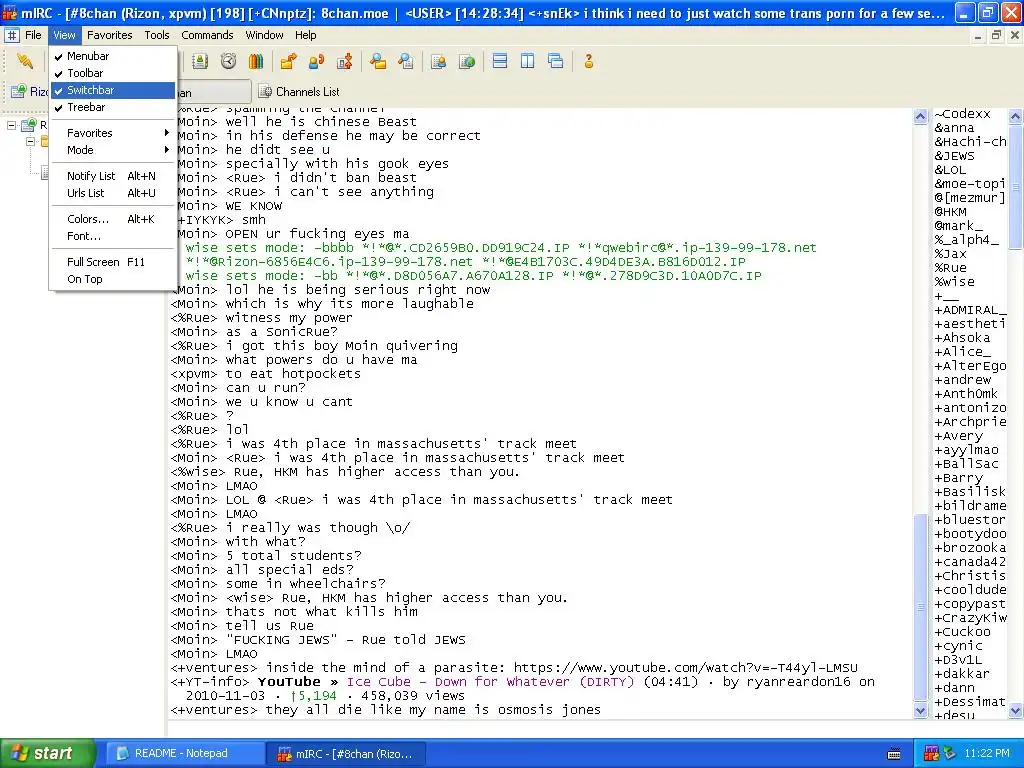Select Notify List Alt+N entry
The image size is (1024, 768).
click(x=112, y=176)
